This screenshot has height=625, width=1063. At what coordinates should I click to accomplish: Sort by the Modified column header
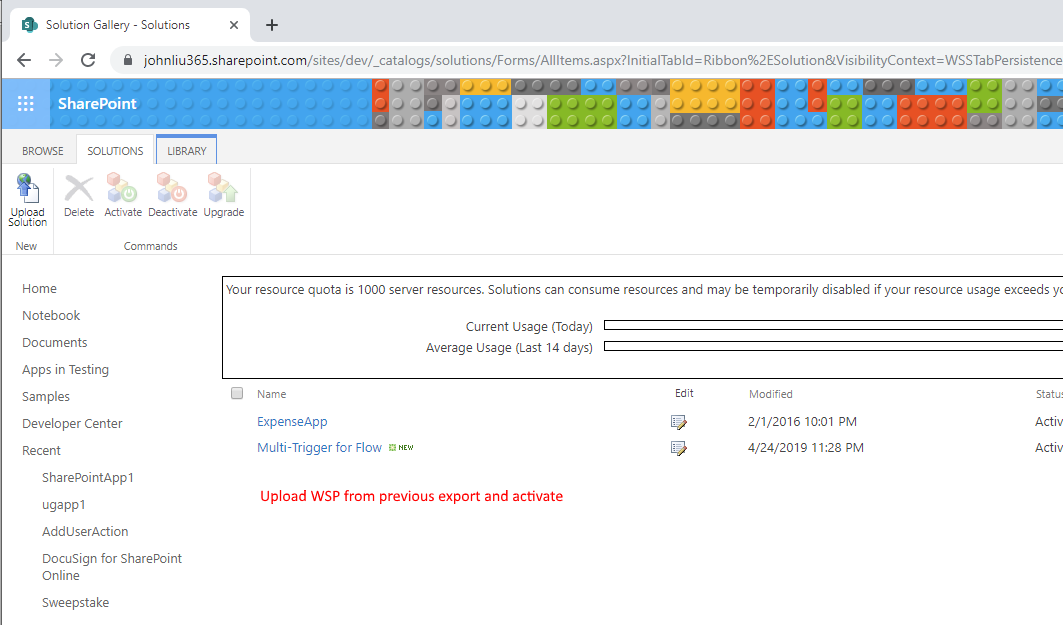point(770,394)
